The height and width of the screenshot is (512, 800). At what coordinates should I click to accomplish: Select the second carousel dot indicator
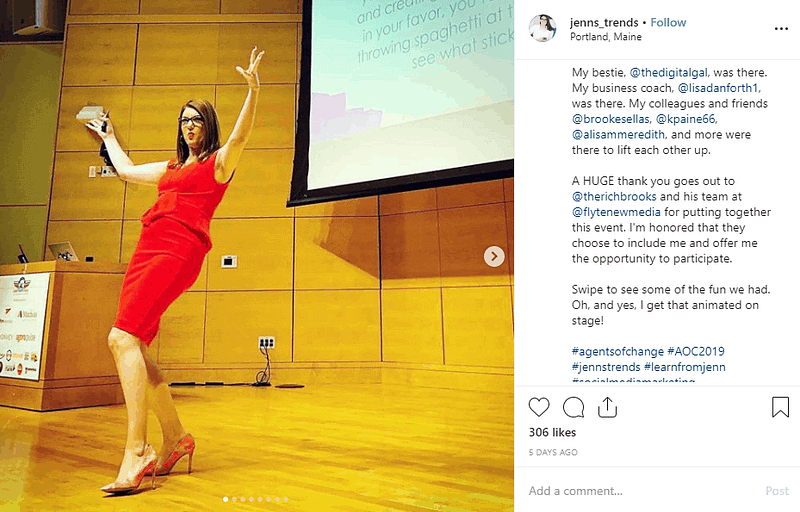click(234, 499)
